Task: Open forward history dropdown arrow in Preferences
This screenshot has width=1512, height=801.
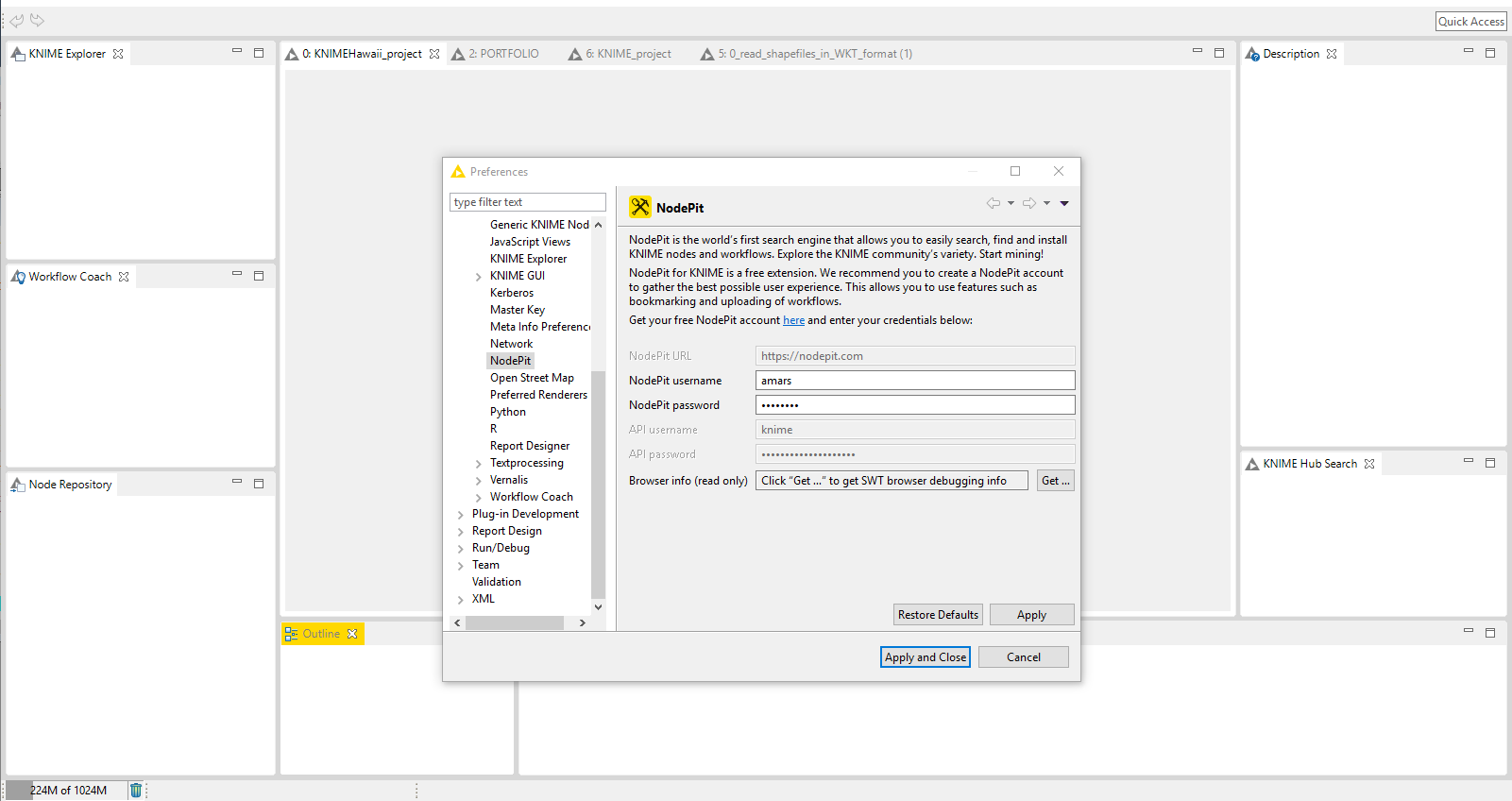Action: (x=1046, y=203)
